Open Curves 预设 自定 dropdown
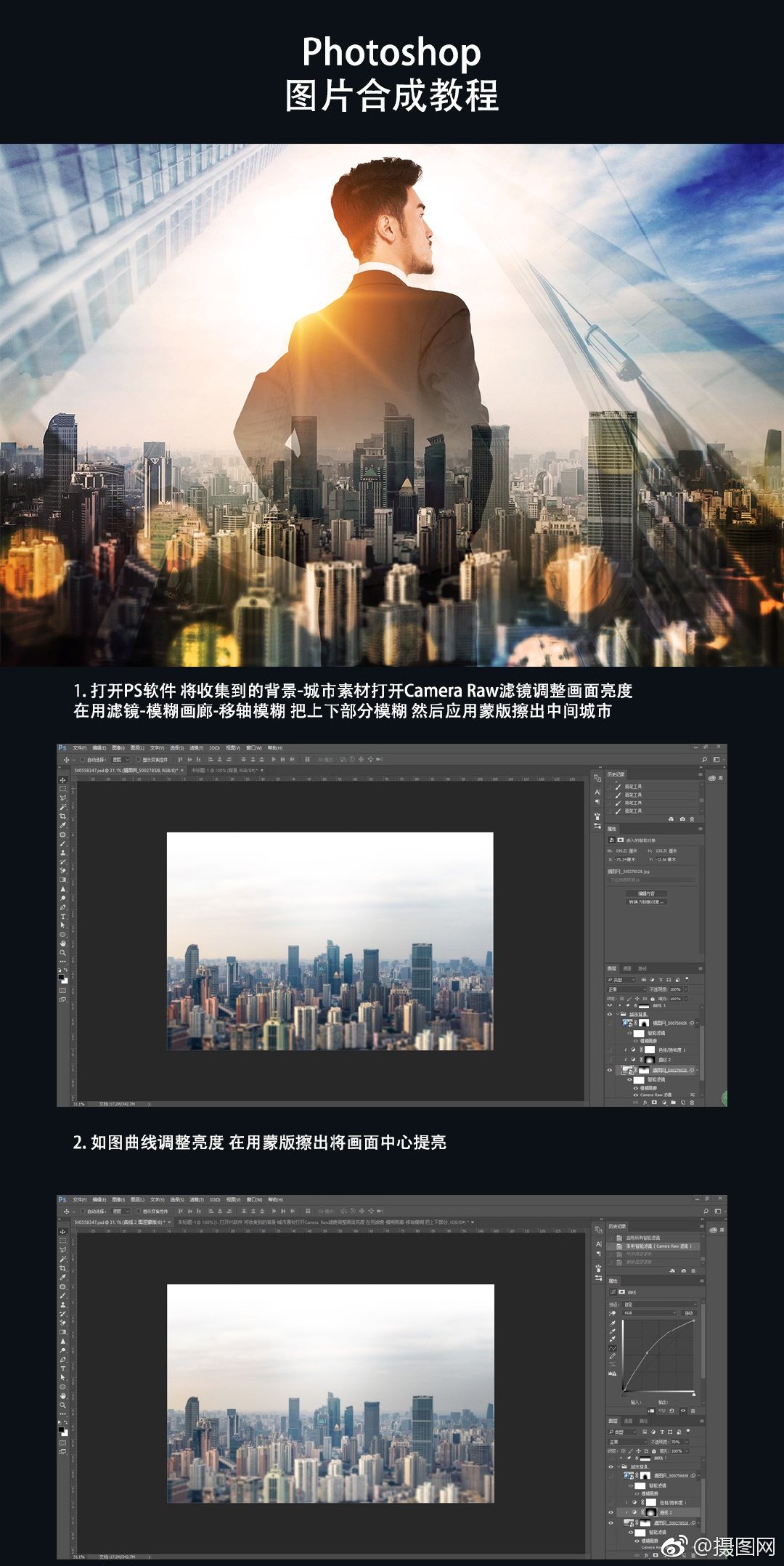The width and height of the screenshot is (784, 1566). (660, 1305)
